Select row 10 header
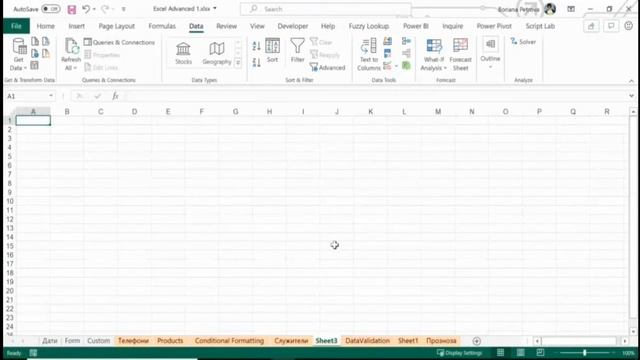This screenshot has height=360, width=640. 10,201
